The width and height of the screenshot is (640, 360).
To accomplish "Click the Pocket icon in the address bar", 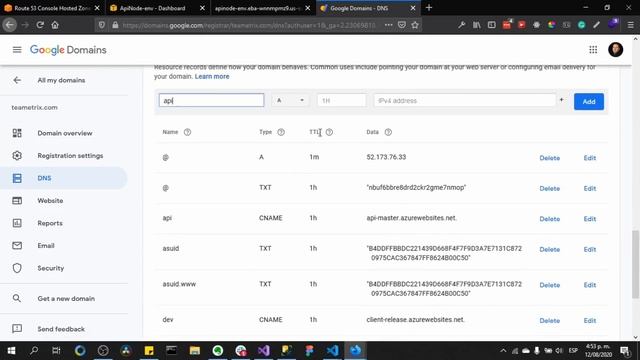I will [402, 25].
